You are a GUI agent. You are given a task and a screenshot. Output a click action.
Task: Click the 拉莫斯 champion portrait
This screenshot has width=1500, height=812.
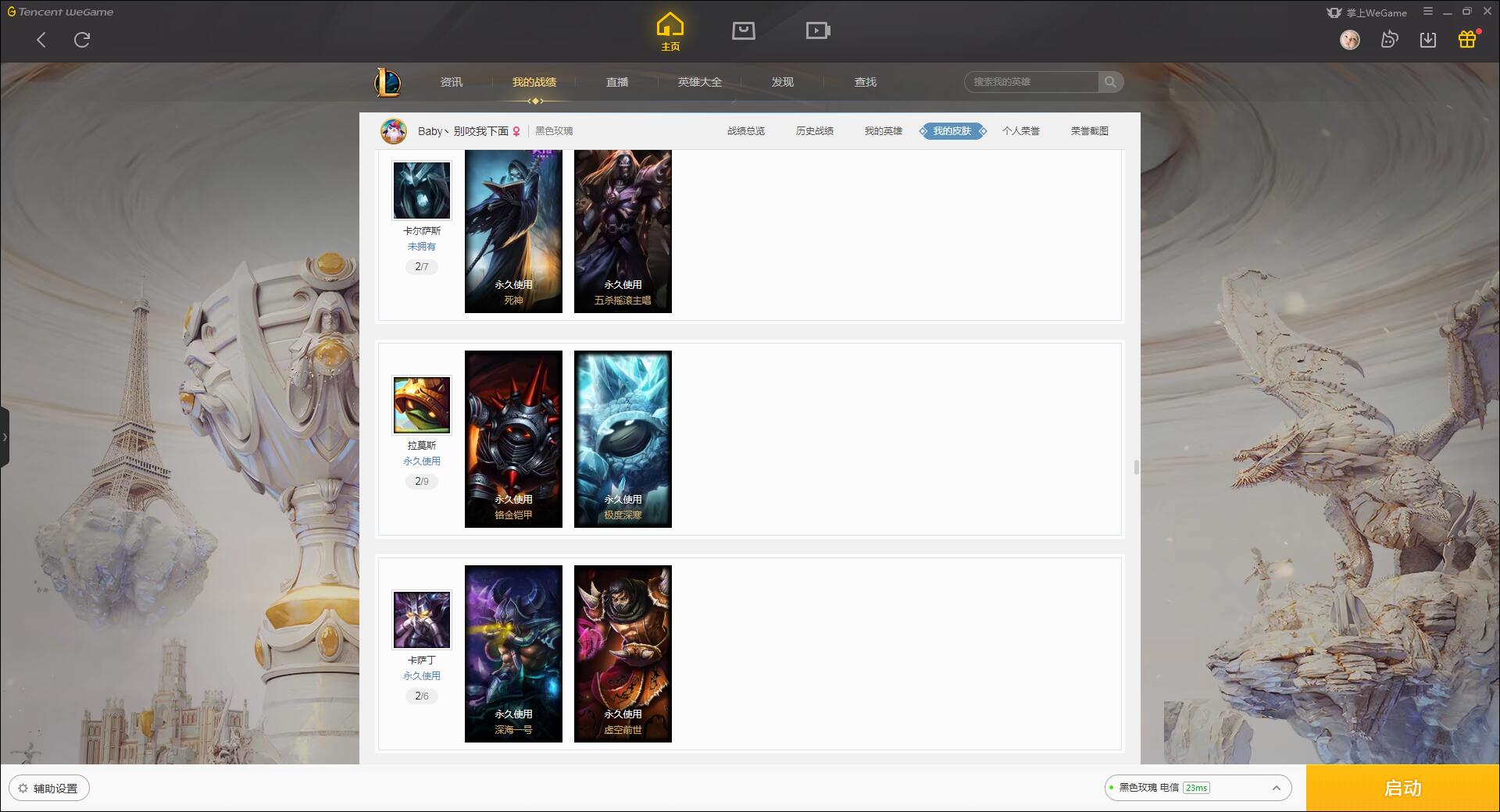coord(422,405)
